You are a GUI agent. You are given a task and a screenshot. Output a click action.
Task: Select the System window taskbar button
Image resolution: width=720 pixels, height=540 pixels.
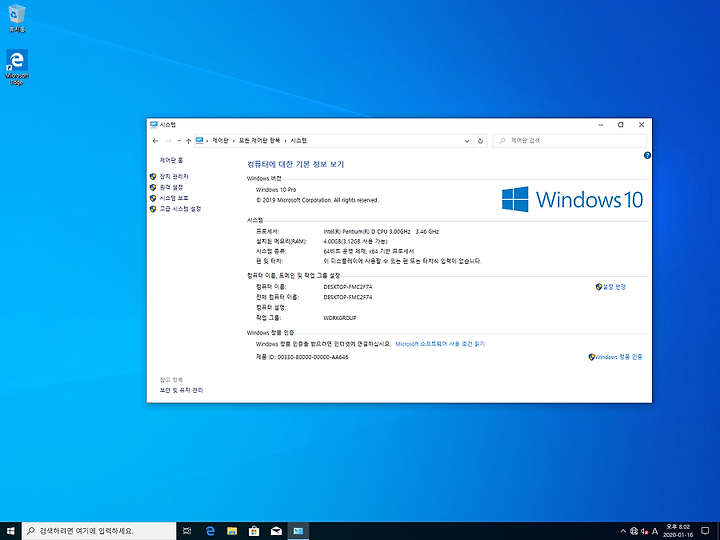[x=298, y=531]
